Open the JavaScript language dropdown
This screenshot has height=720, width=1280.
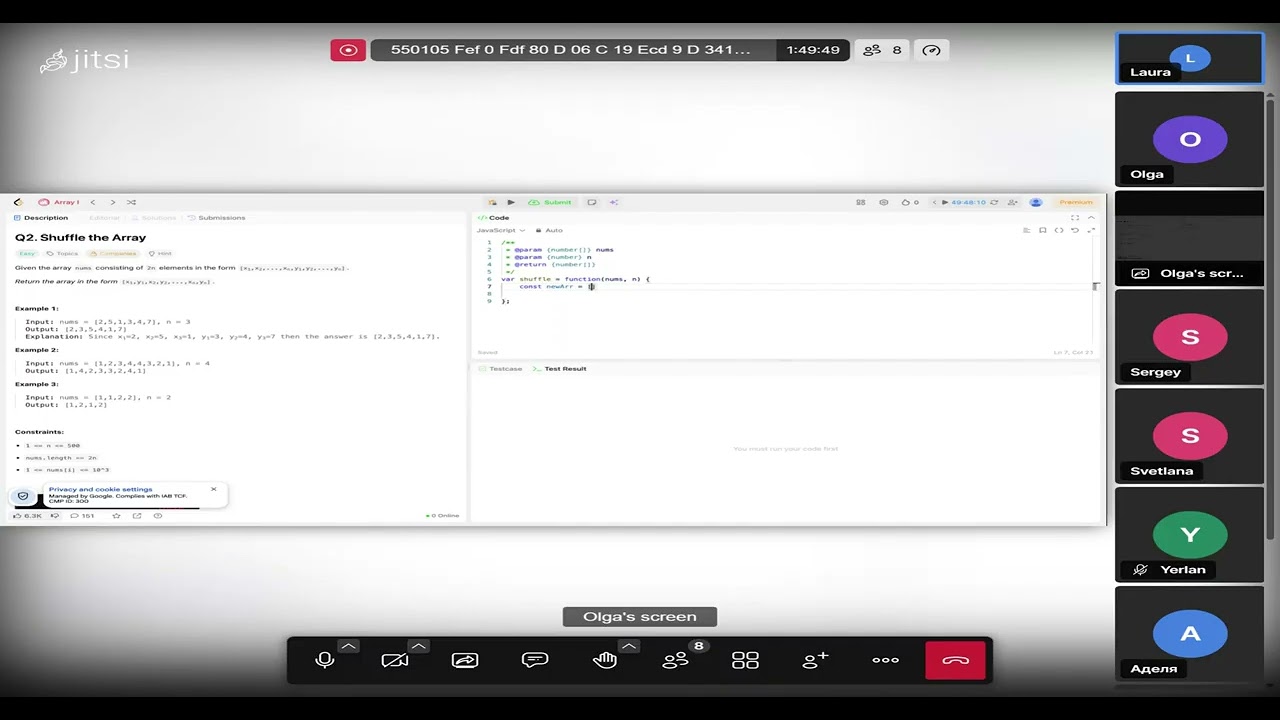coord(501,230)
